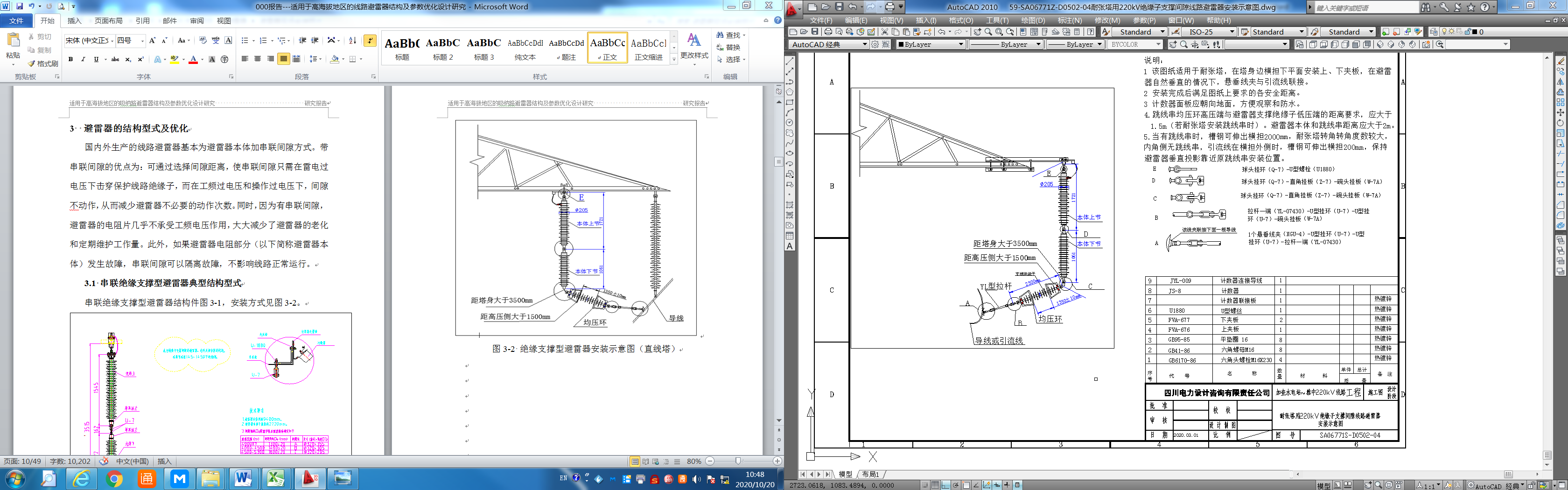Apply Bold formatting in Word
Screen dimensions: 1568x490
coord(70,59)
